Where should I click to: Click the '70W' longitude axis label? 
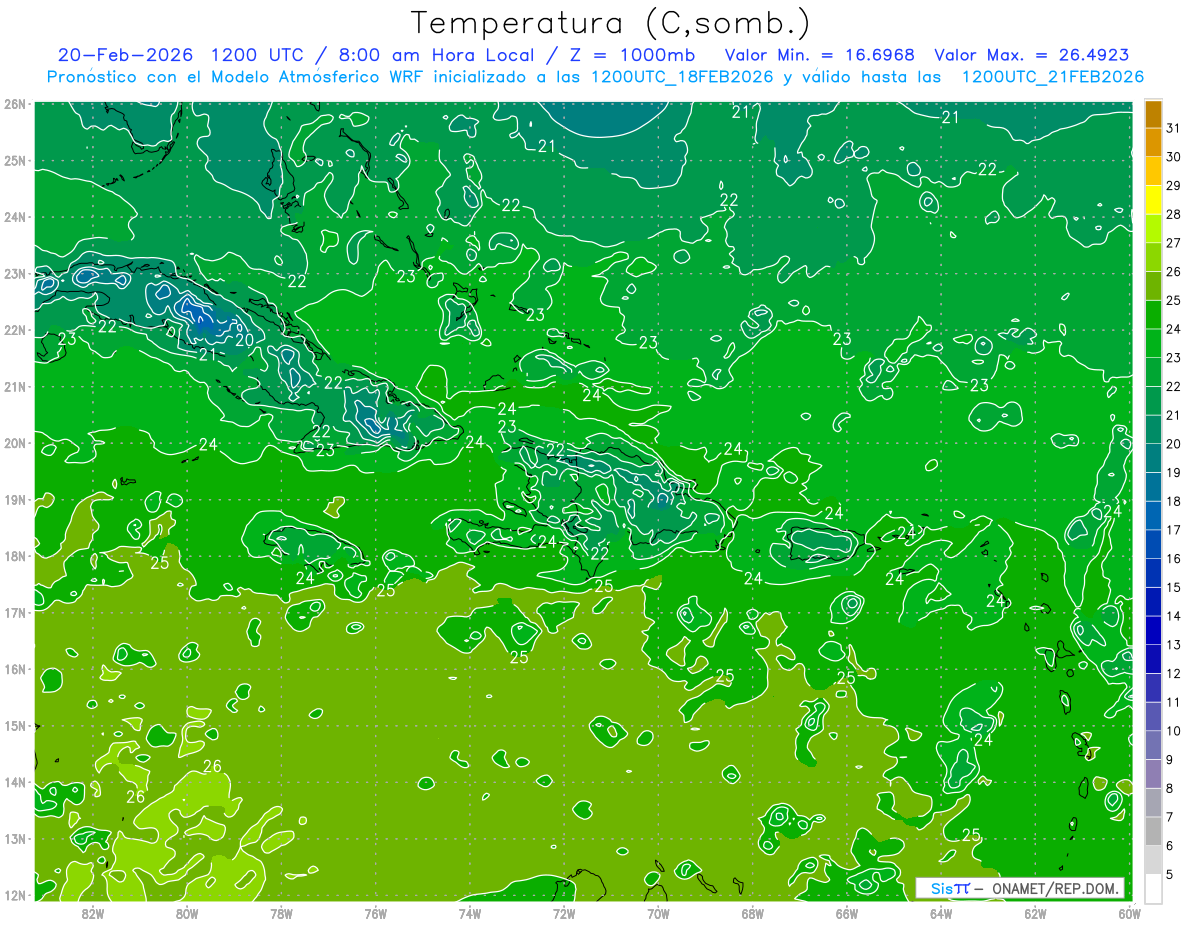tap(658, 913)
